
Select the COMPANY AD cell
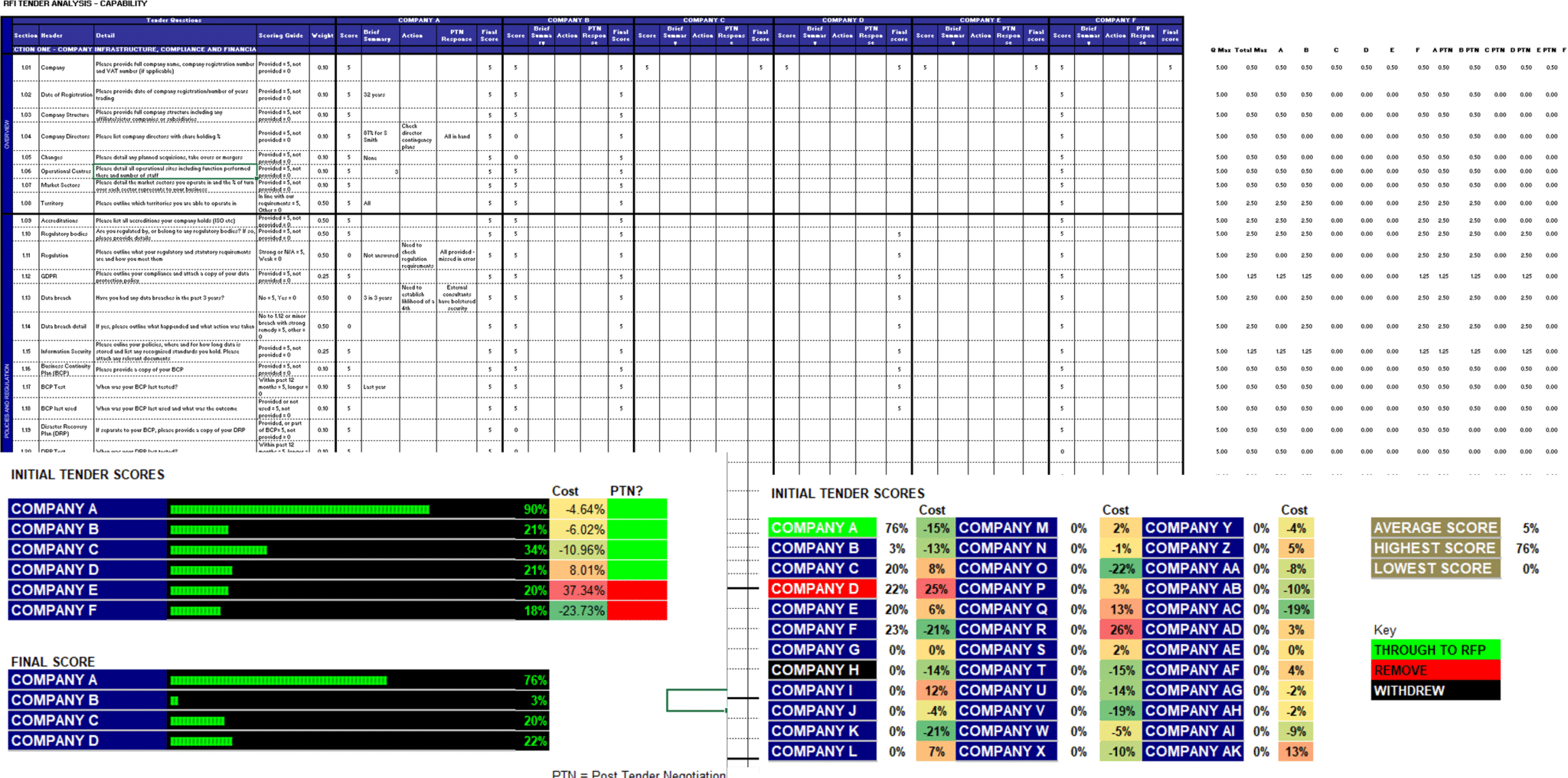pos(1193,629)
